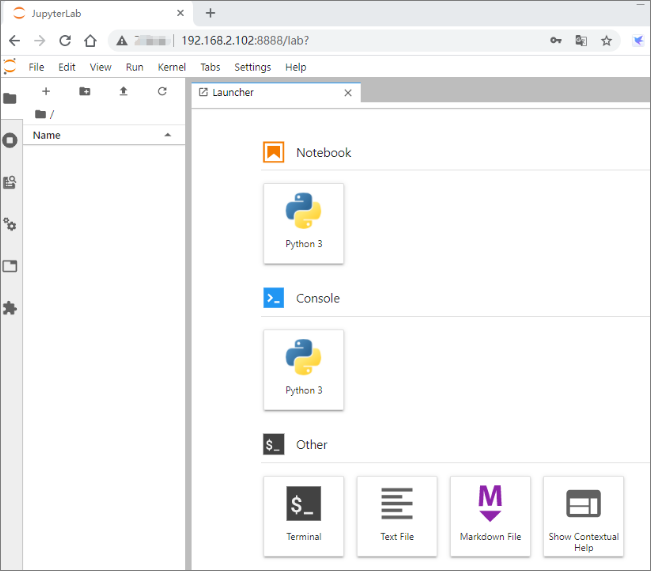Open Show Contextual Help
This screenshot has width=652, height=571.
[x=583, y=517]
